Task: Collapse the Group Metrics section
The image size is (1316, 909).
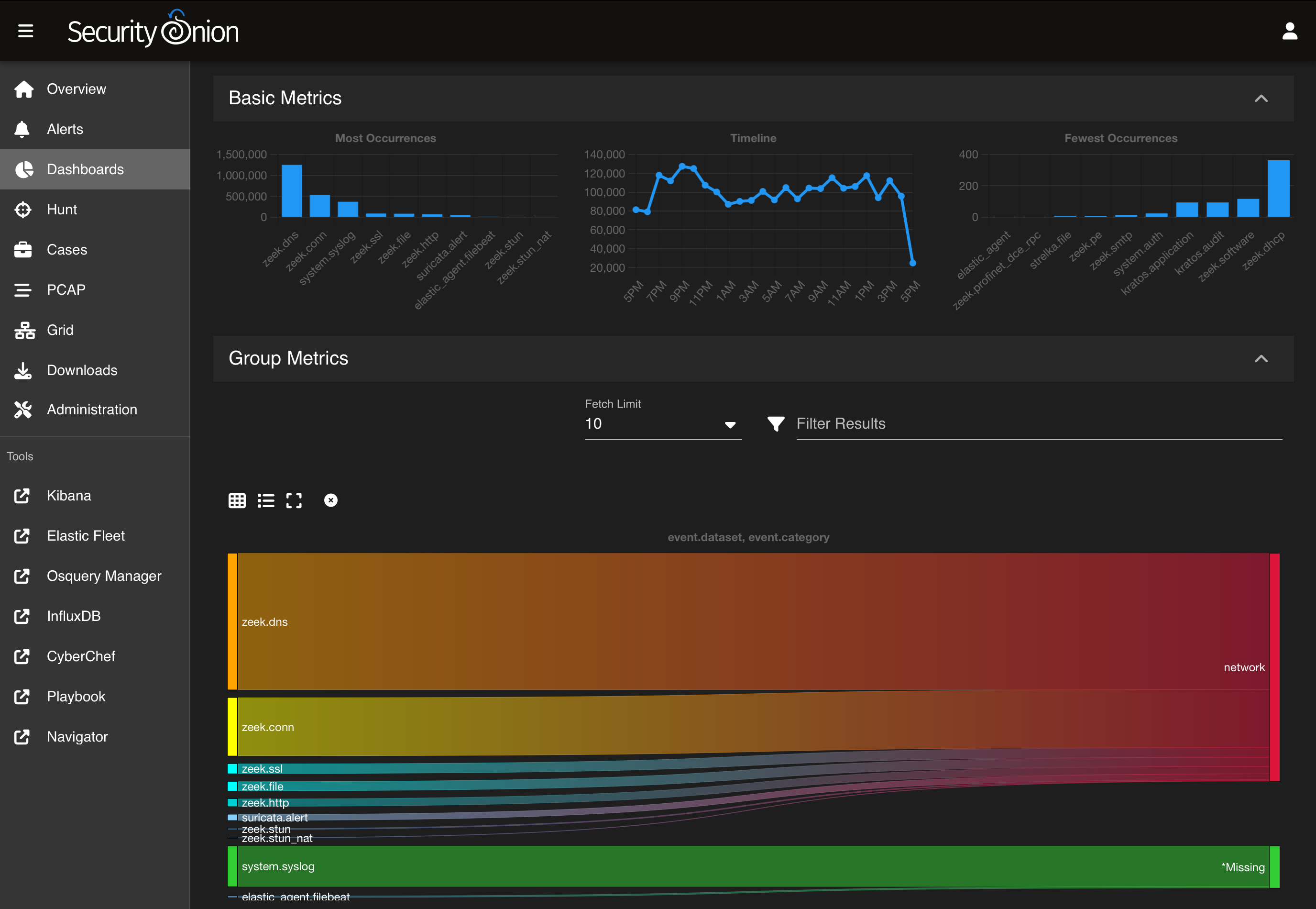Action: coord(1261,359)
